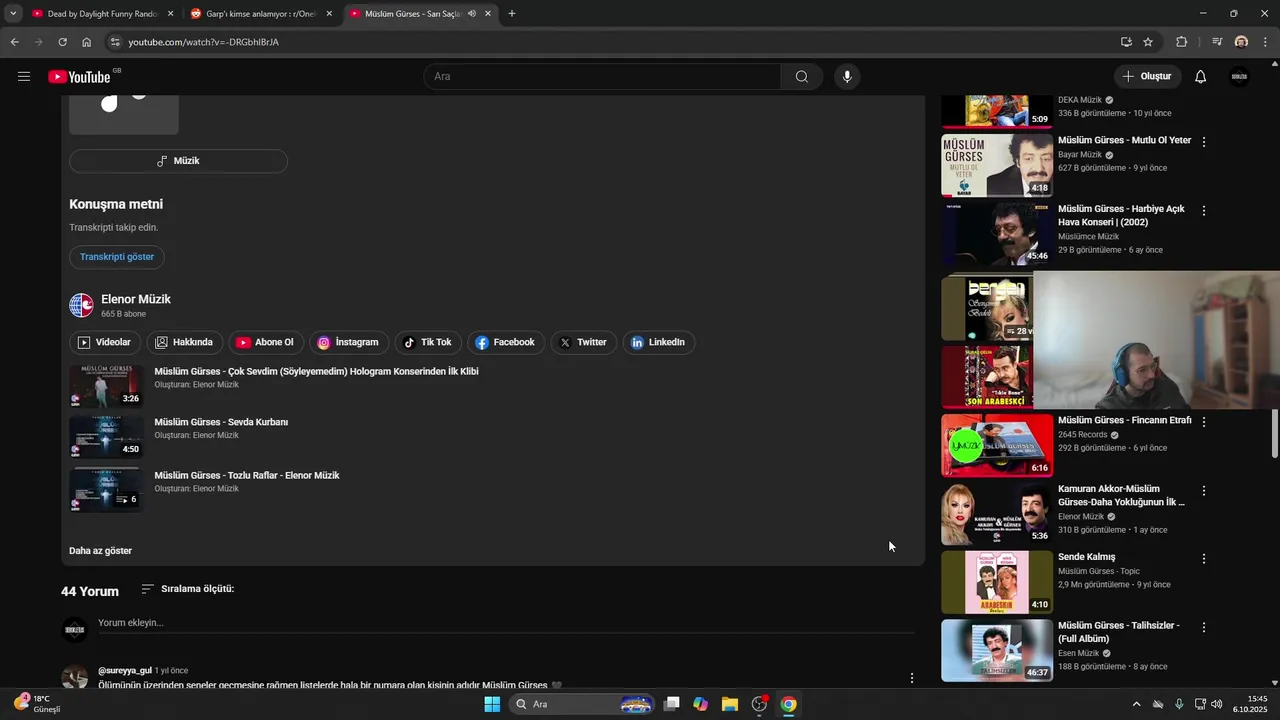Open the channel Videolar chip
Screen dimensions: 1280x720
[x=105, y=342]
